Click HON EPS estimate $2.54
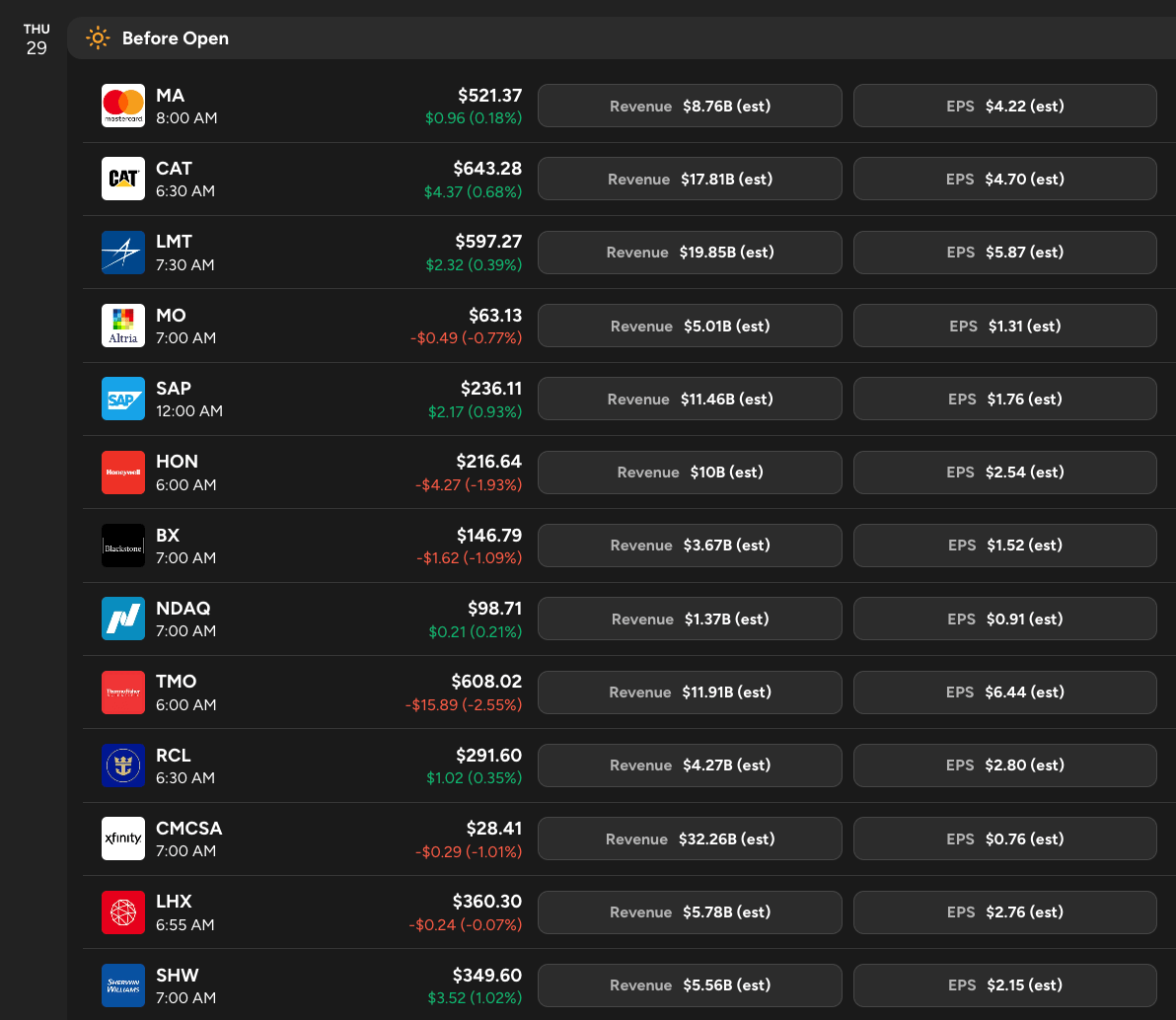 click(x=1005, y=472)
